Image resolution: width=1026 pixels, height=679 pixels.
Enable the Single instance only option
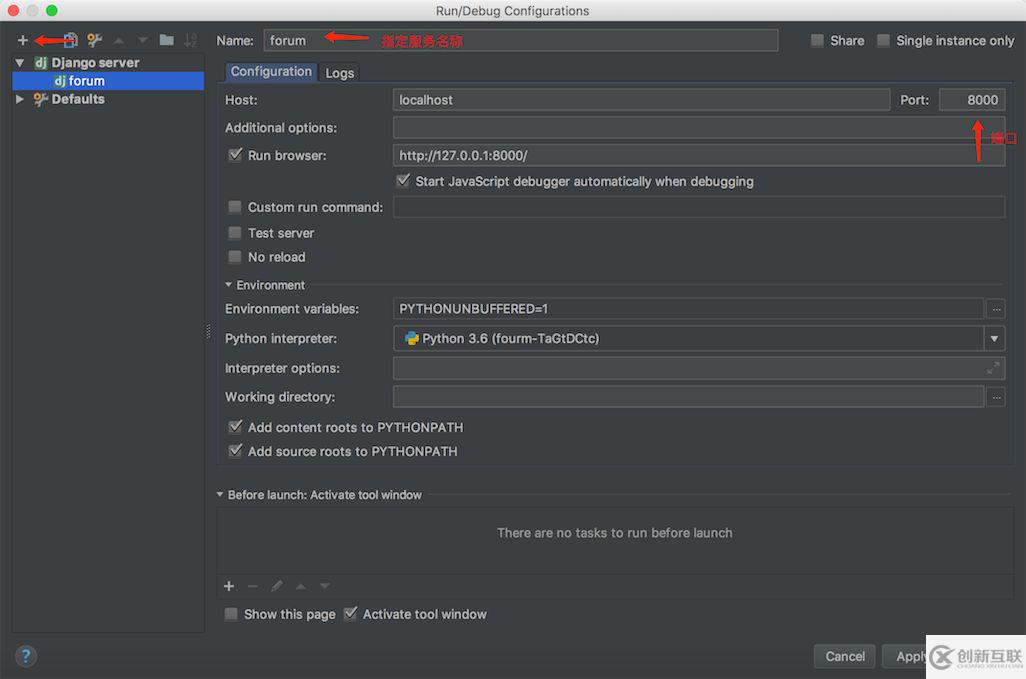click(x=883, y=41)
